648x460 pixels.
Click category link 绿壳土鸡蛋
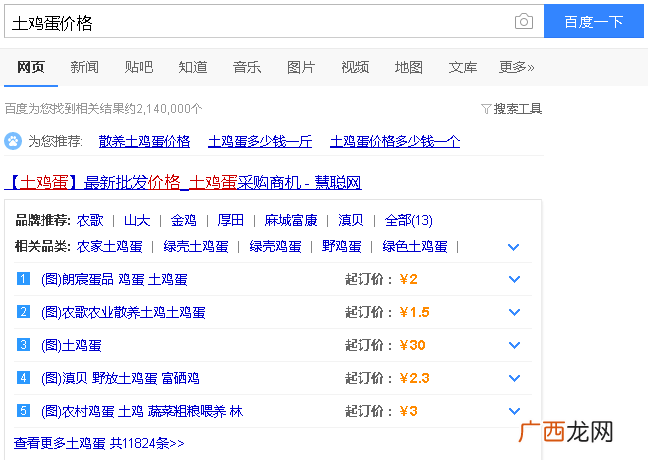[x=196, y=247]
